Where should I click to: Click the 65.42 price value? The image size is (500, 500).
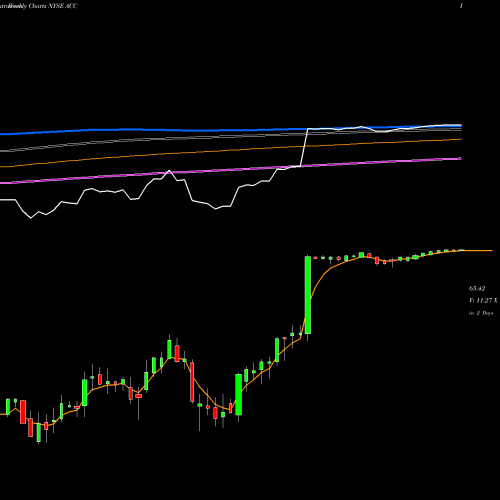pos(477,288)
